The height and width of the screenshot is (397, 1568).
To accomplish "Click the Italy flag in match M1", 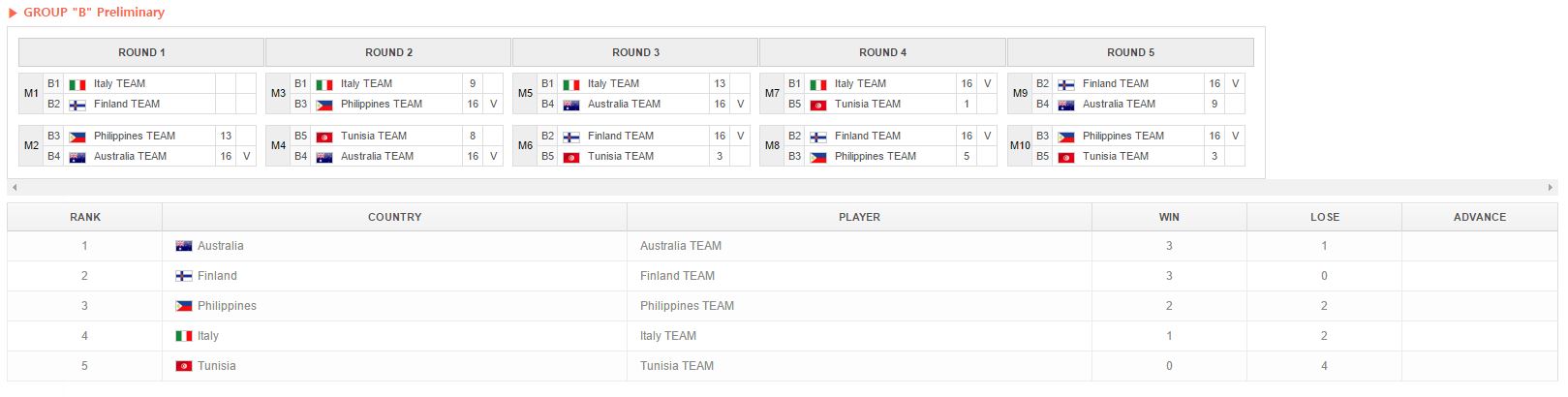I will coord(77,84).
